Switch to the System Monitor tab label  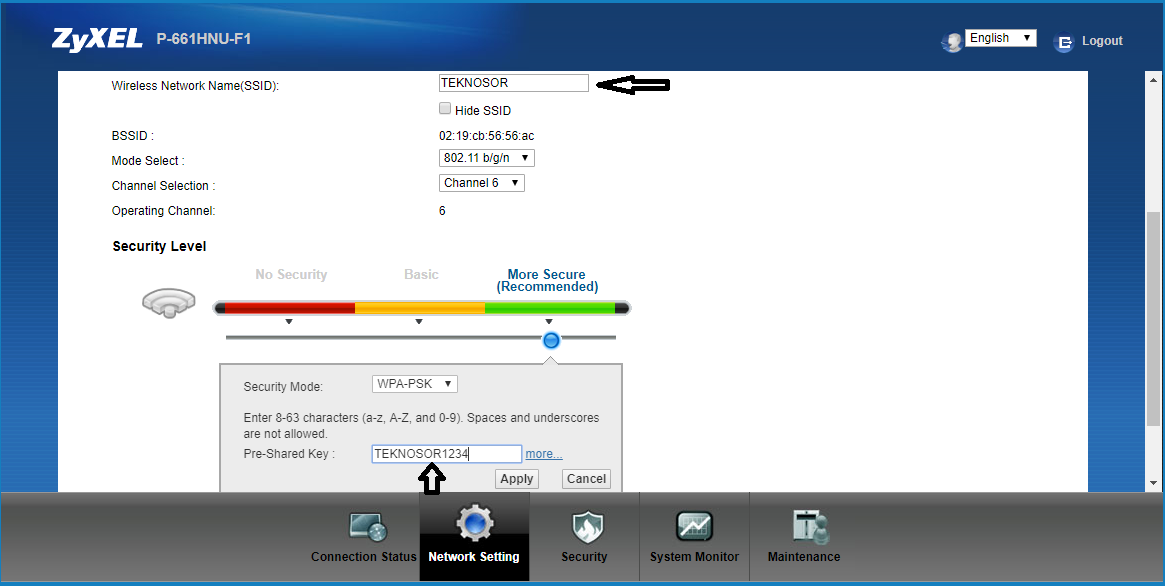694,556
